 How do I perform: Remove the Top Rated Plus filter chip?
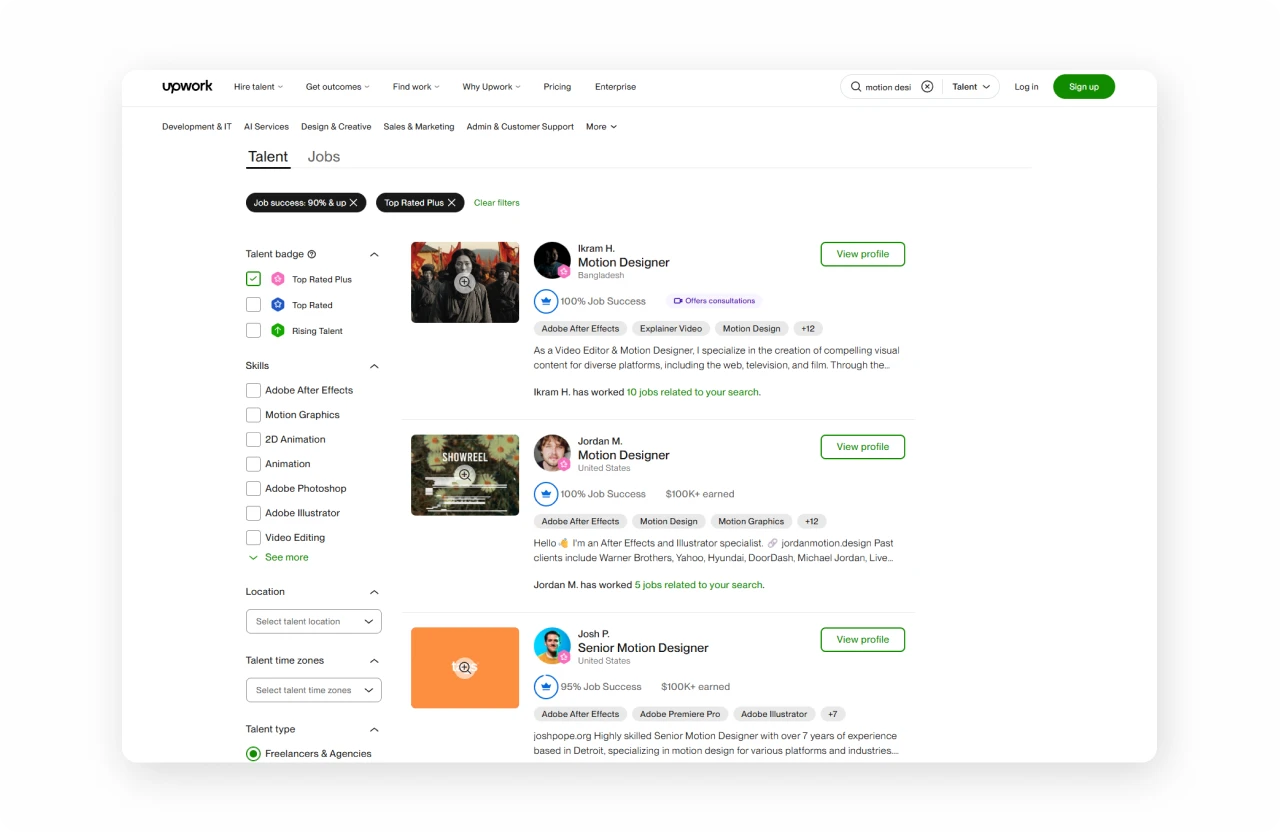tap(451, 203)
